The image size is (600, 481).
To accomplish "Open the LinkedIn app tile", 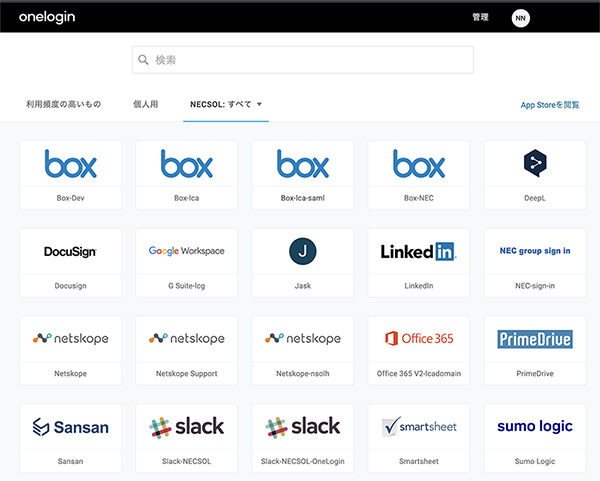I will (x=419, y=263).
